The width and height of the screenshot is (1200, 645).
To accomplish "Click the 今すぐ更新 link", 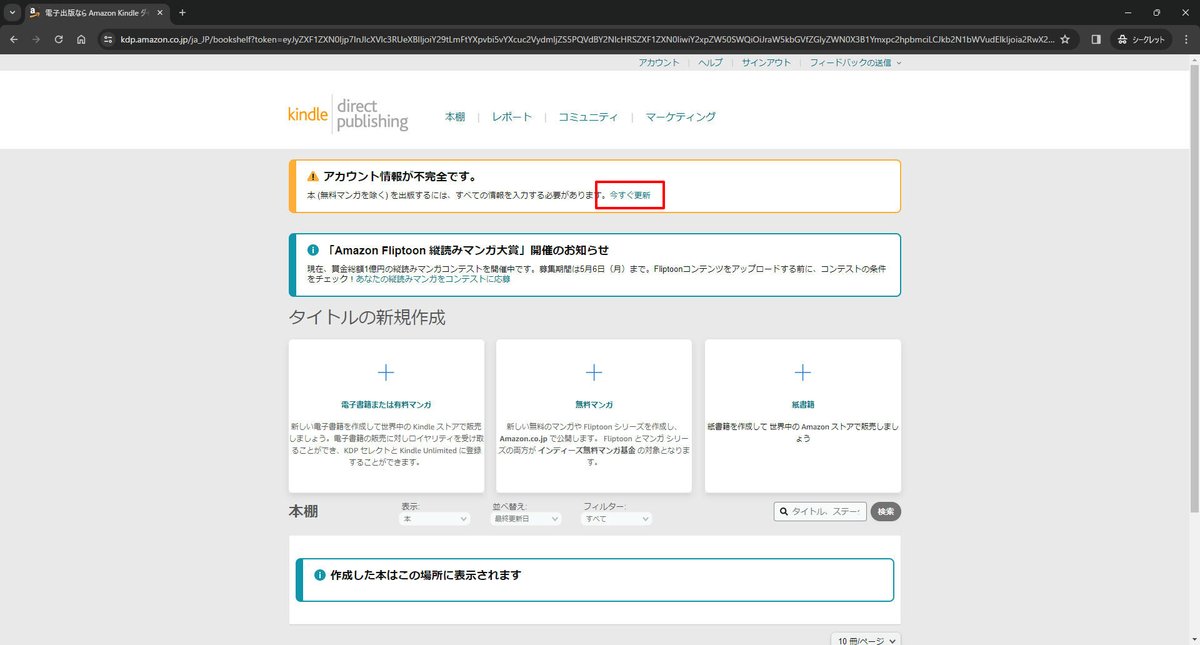I will 630,195.
